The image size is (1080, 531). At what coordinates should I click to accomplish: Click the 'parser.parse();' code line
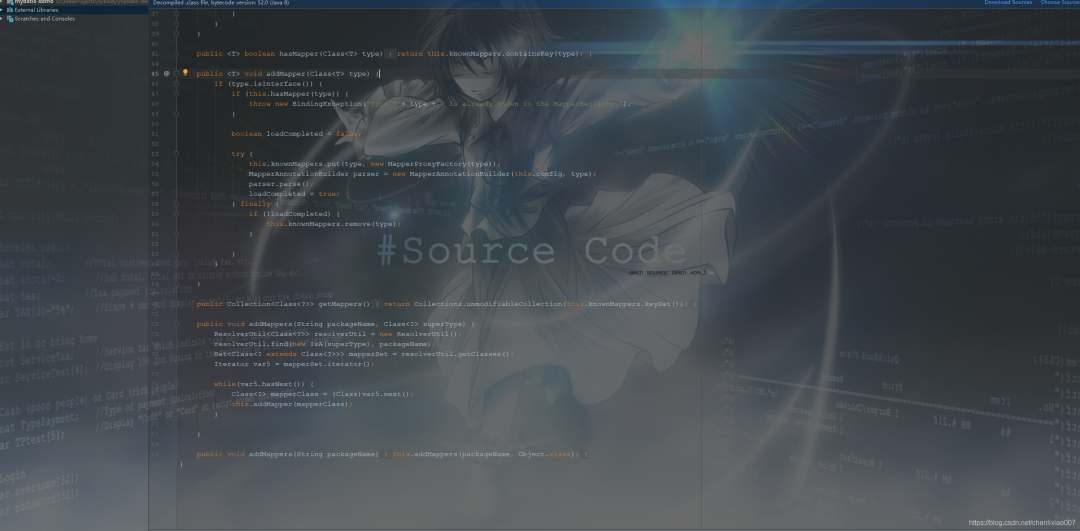281,184
